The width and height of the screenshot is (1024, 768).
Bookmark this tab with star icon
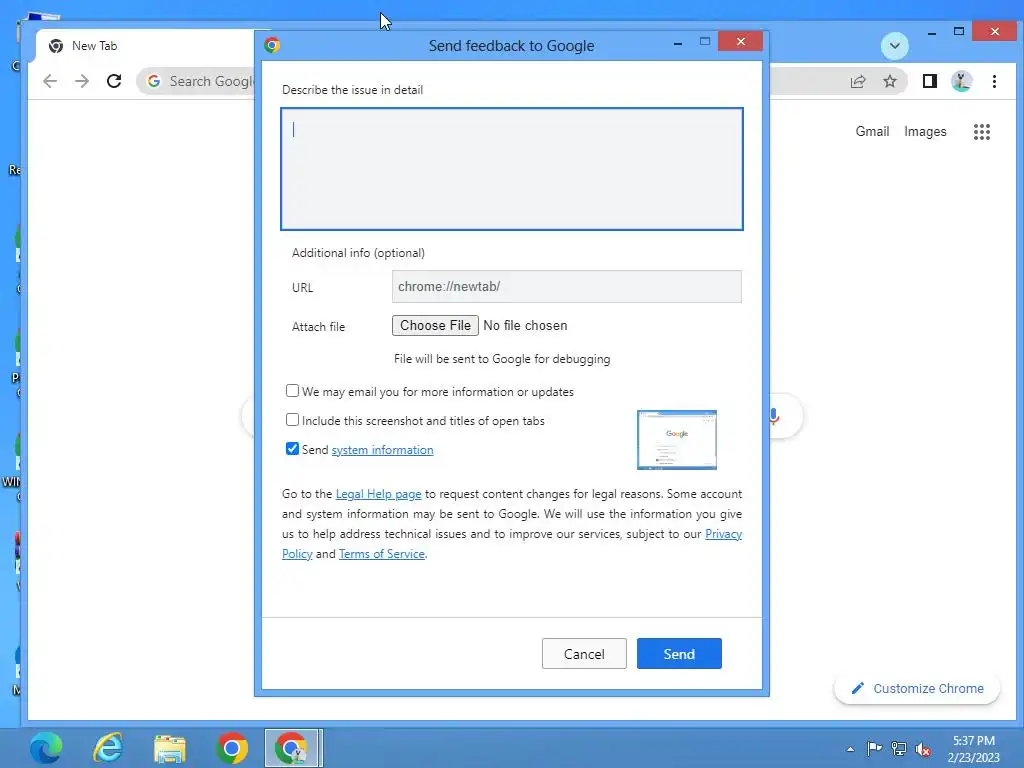[889, 81]
